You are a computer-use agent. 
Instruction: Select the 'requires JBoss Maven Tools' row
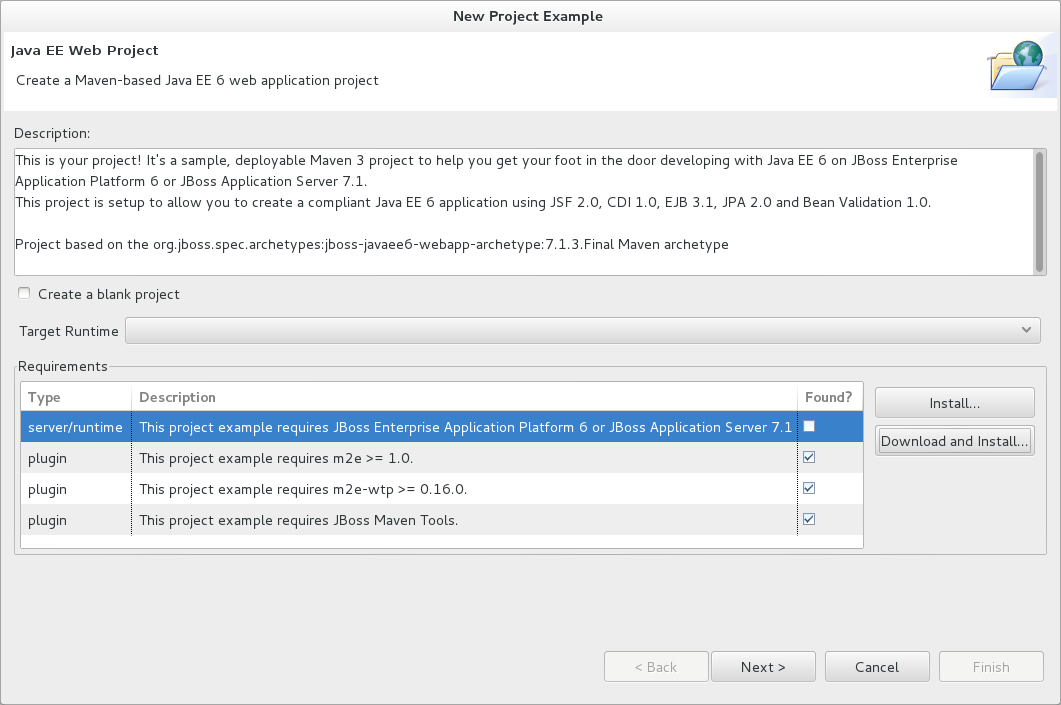(442, 520)
